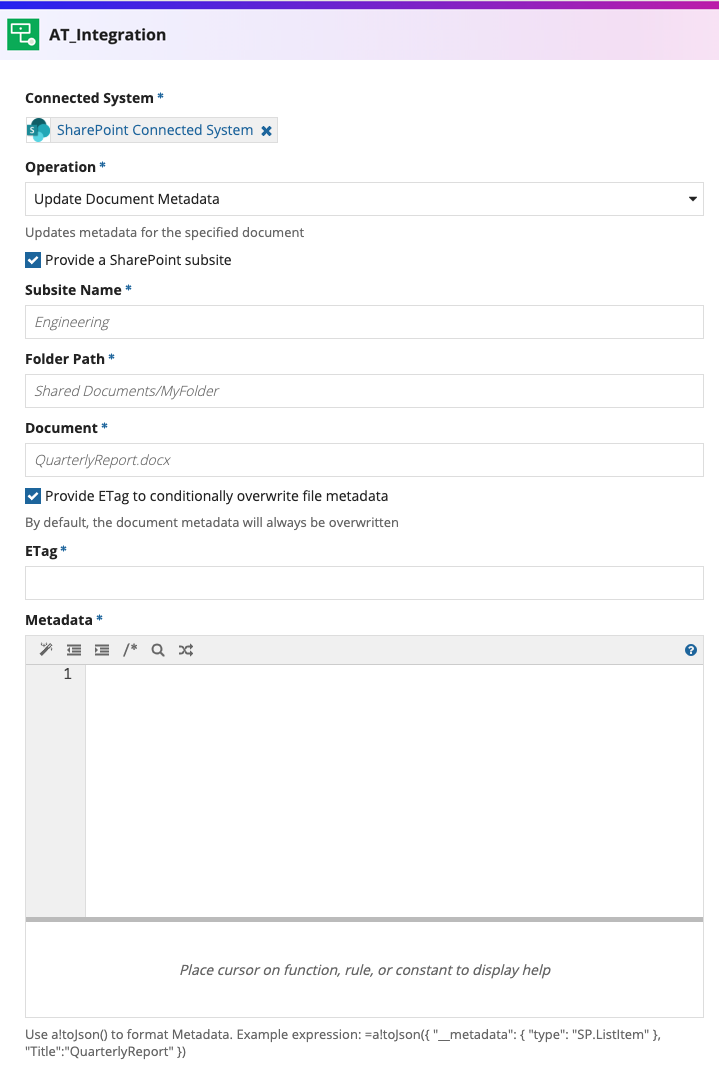The image size is (719, 1070).
Task: Toggle comment with the /* icon
Action: click(130, 650)
